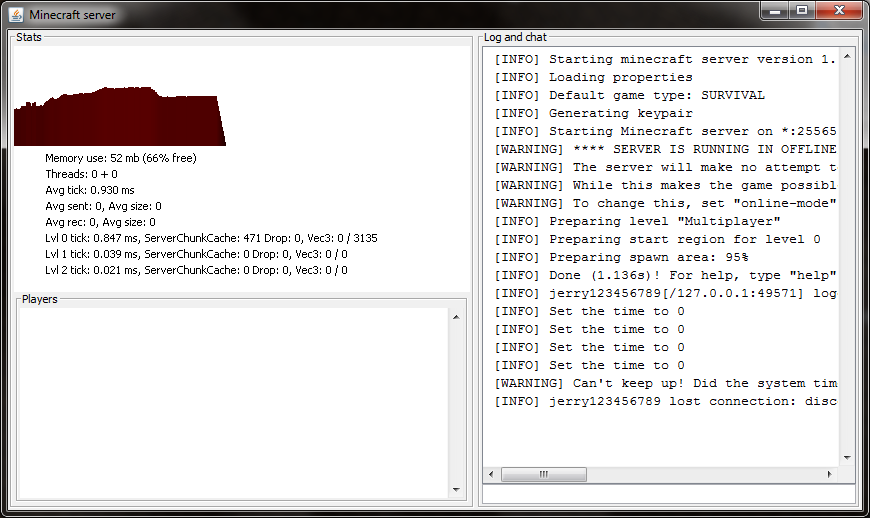870x518 pixels.
Task: Click the 'Generating keypair' log line
Action: click(x=594, y=113)
